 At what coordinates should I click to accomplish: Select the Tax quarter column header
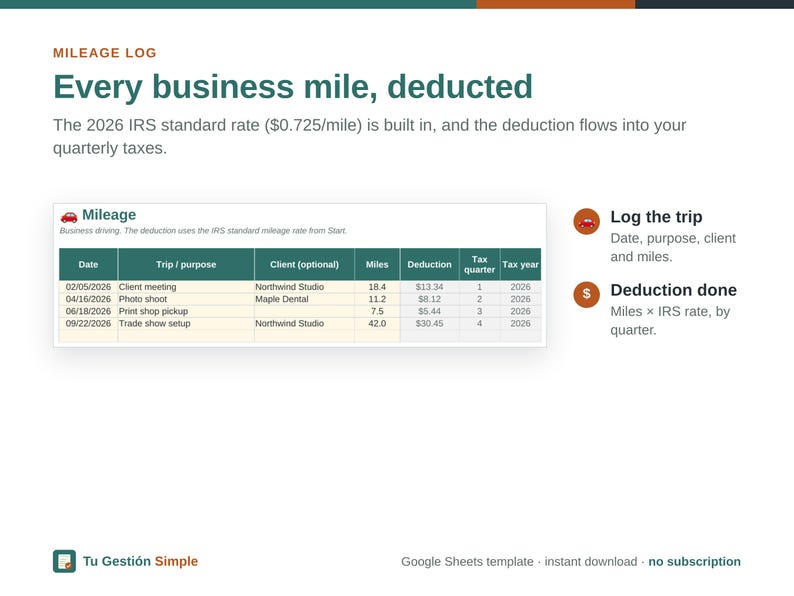(480, 264)
